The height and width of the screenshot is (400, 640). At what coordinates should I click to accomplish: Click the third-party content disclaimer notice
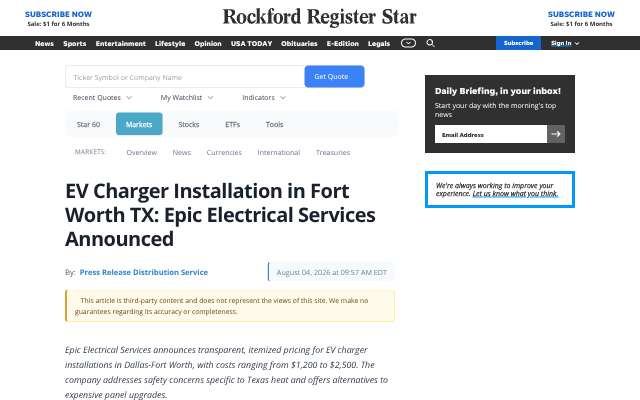pyautogui.click(x=230, y=306)
